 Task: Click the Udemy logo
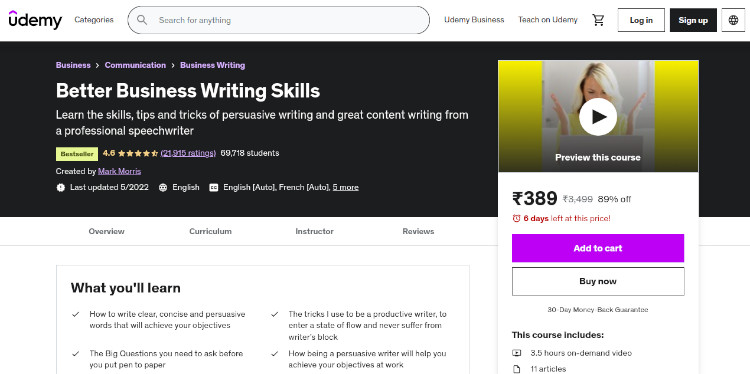tap(35, 20)
